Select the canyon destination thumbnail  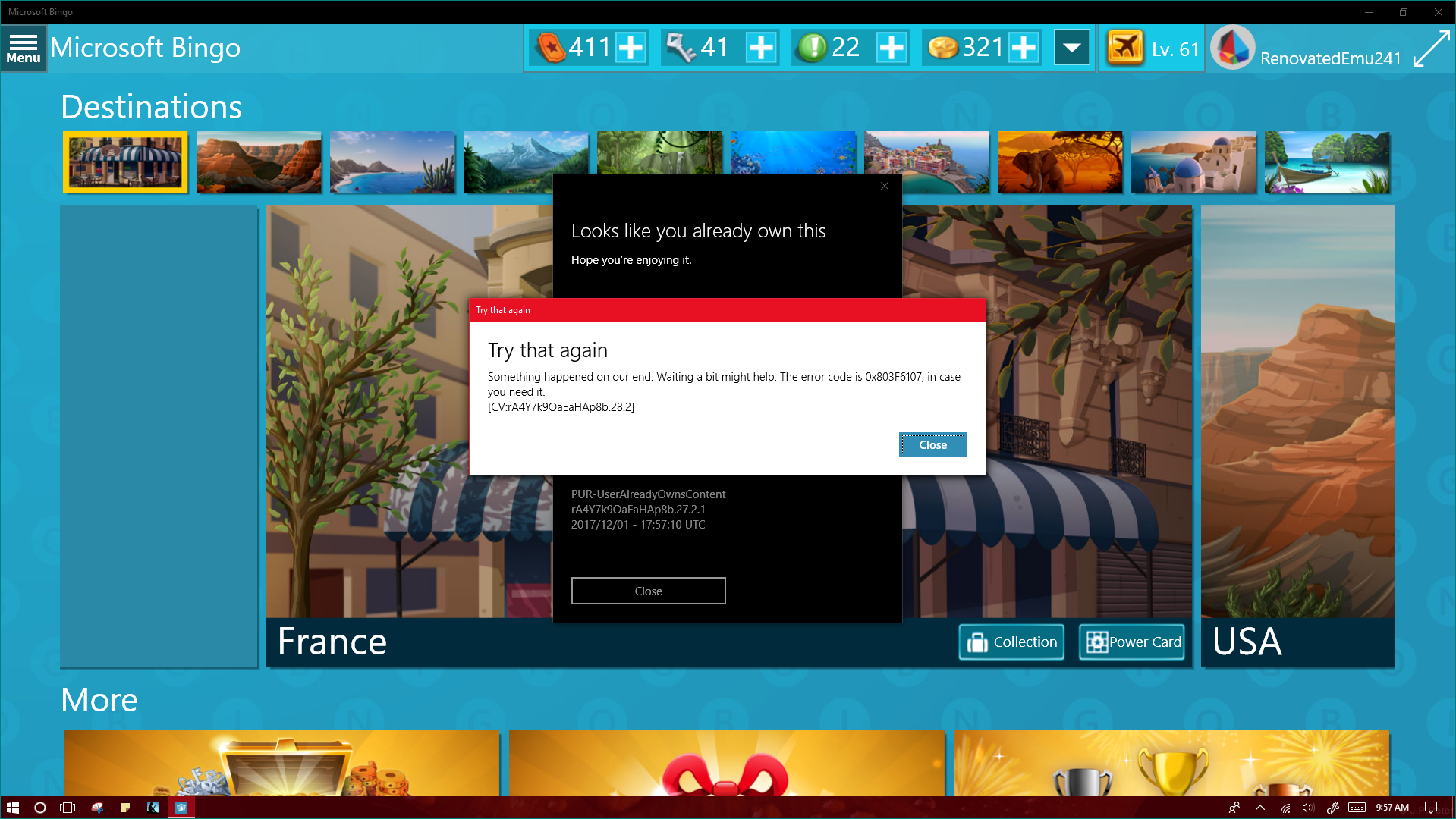[259, 162]
